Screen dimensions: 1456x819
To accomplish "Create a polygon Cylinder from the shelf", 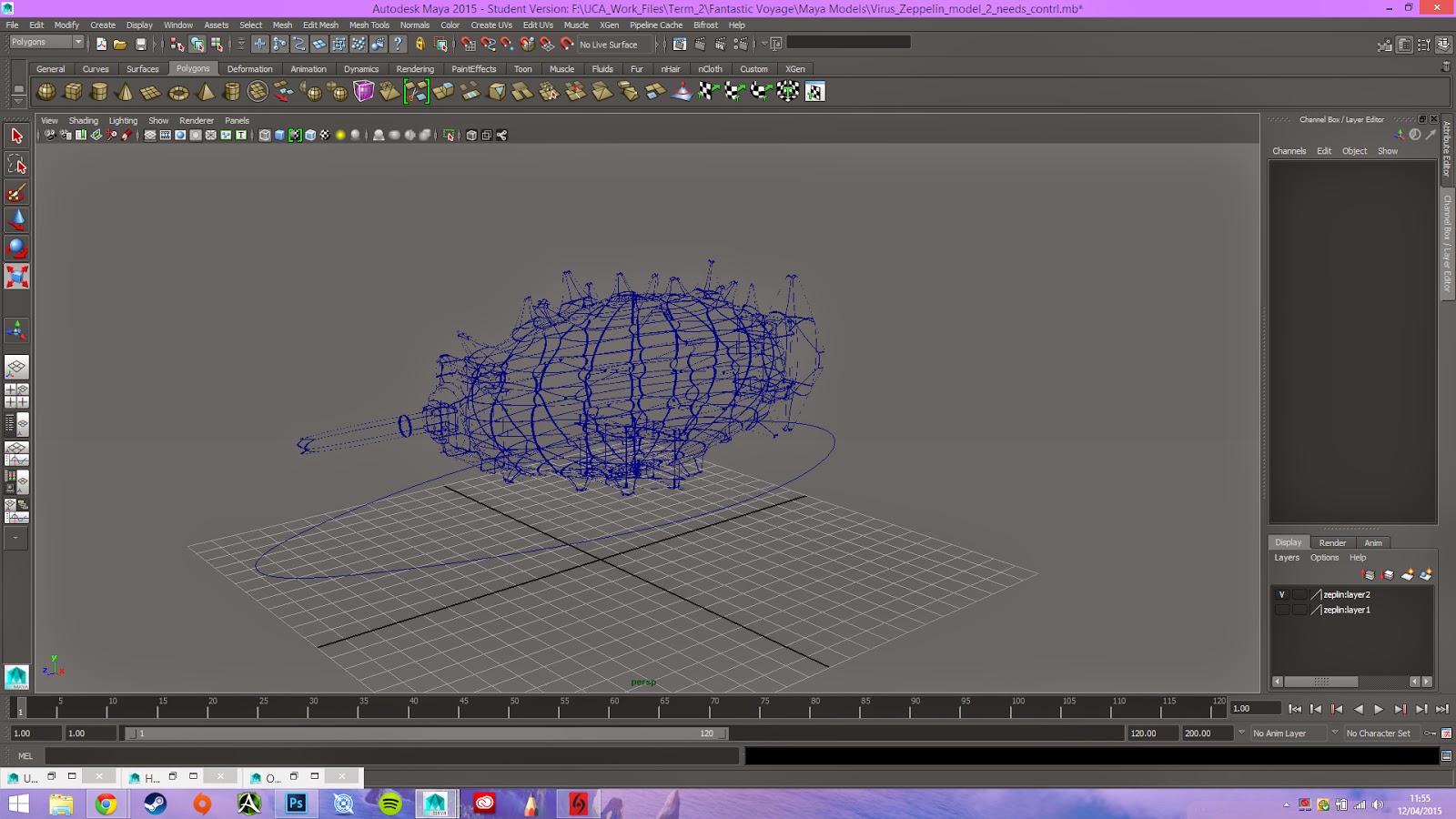I will (x=99, y=91).
